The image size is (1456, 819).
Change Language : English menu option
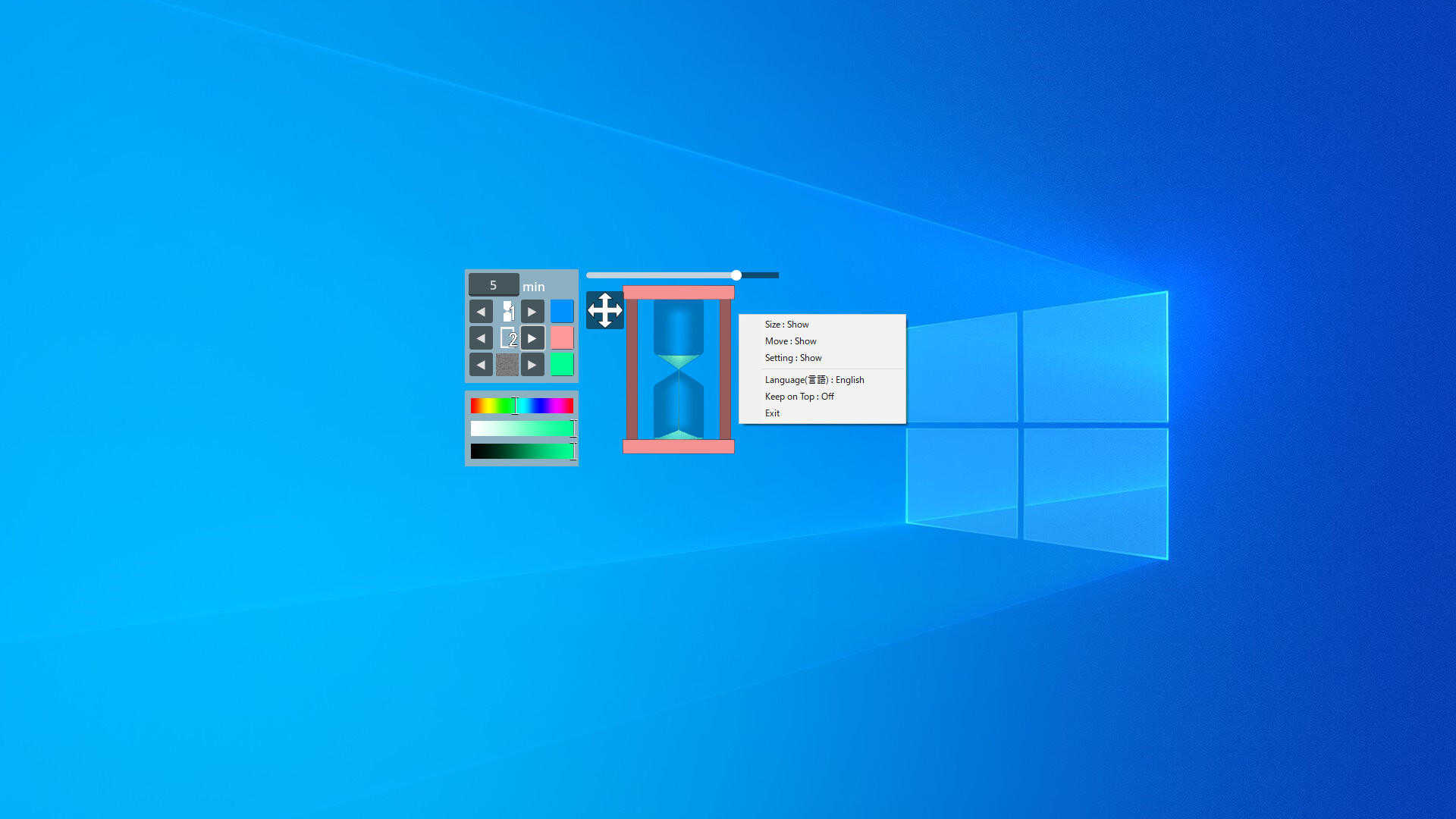822,380
